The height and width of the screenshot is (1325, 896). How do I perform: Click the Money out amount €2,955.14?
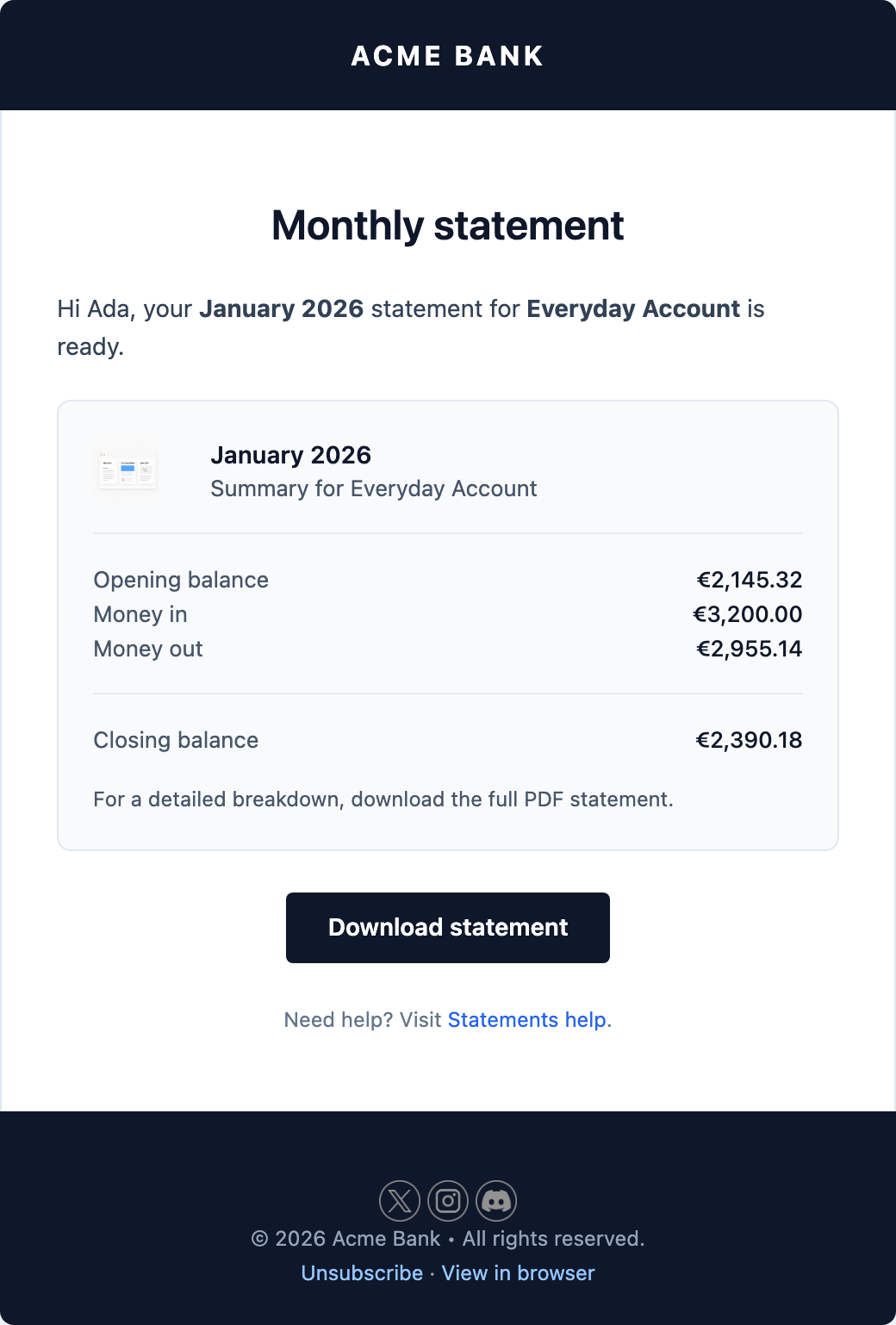(x=750, y=649)
